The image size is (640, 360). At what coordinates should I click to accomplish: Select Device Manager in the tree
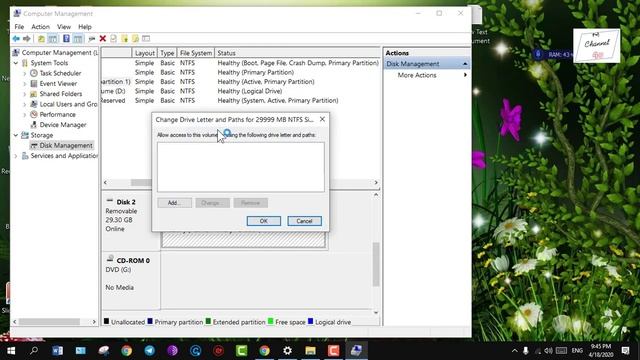click(63, 124)
